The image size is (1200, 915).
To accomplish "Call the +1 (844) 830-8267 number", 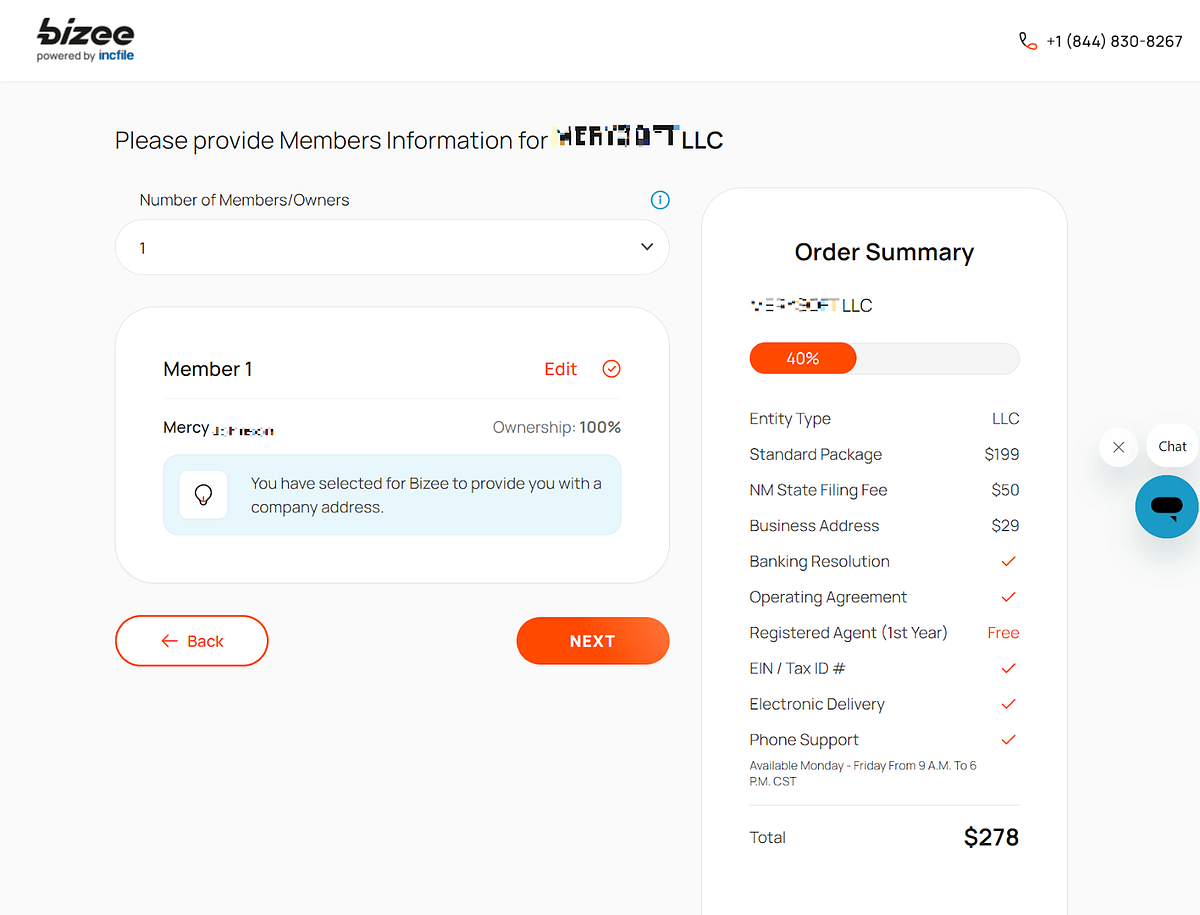I will [1114, 41].
